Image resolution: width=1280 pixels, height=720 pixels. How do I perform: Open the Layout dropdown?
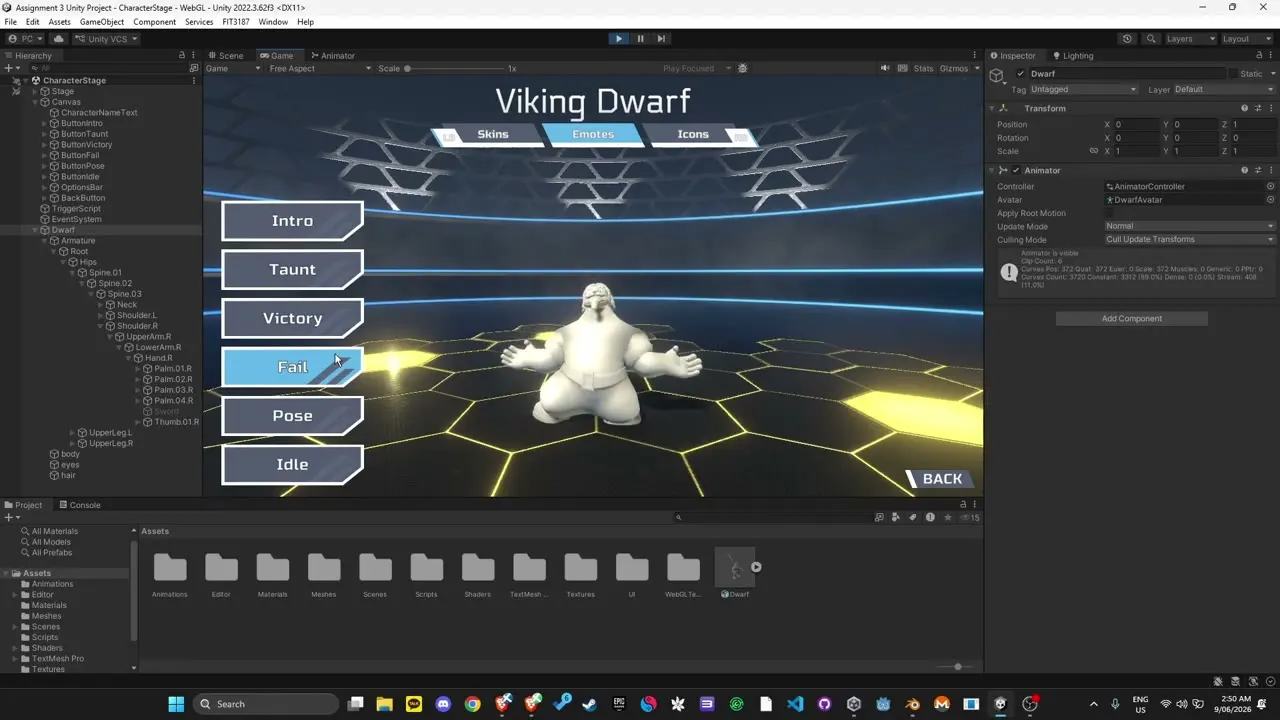(x=1246, y=39)
